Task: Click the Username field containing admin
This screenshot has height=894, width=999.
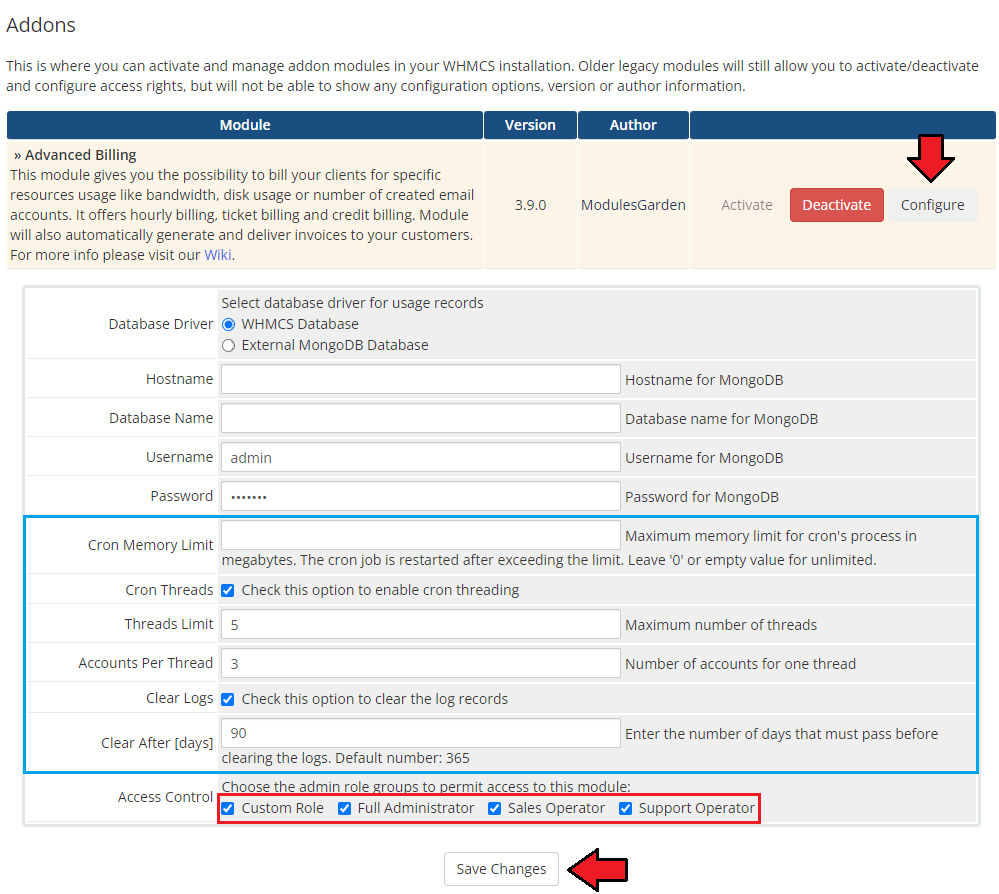Action: pyautogui.click(x=420, y=457)
